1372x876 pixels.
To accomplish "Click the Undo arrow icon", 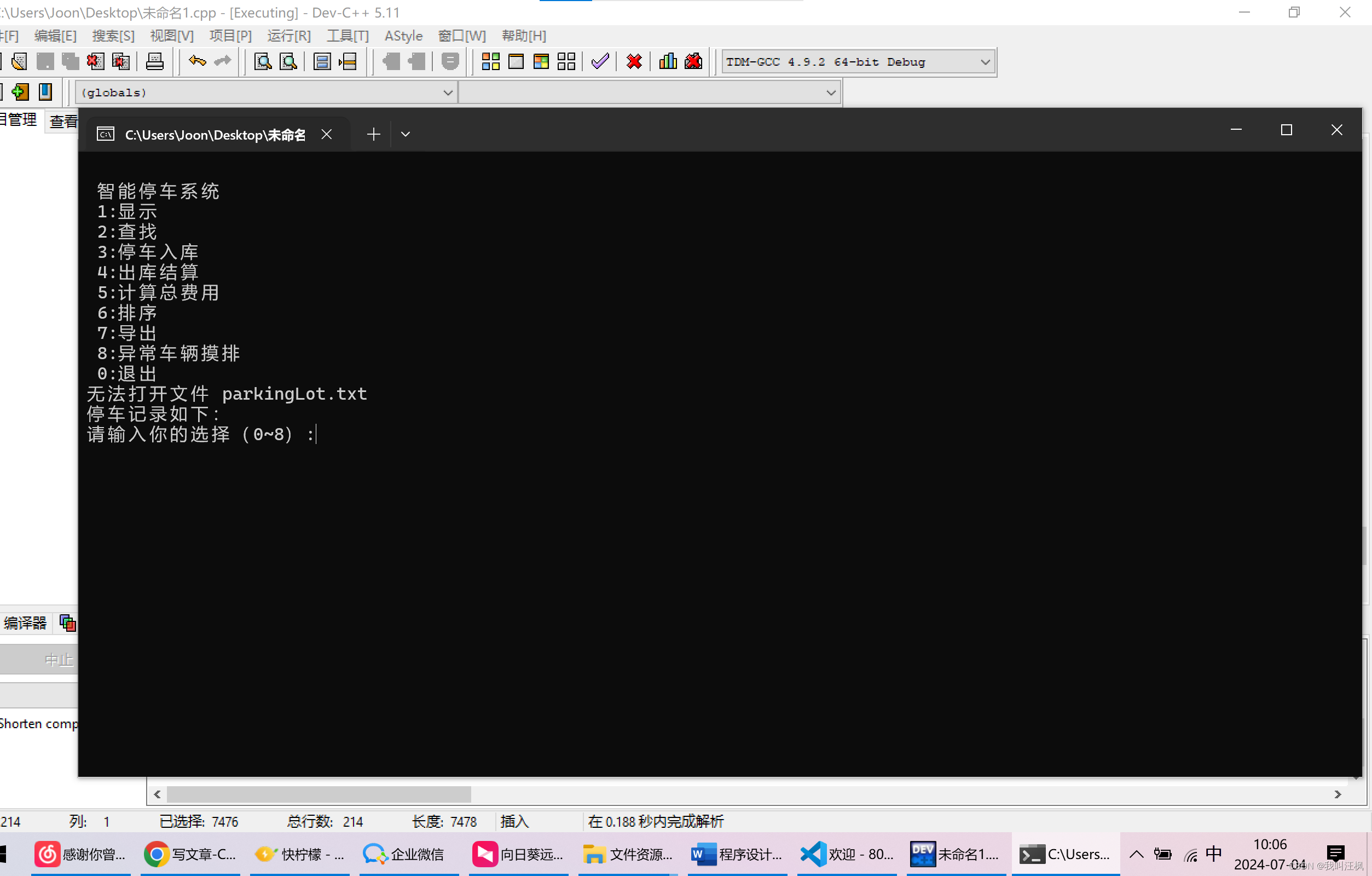I will (x=197, y=60).
